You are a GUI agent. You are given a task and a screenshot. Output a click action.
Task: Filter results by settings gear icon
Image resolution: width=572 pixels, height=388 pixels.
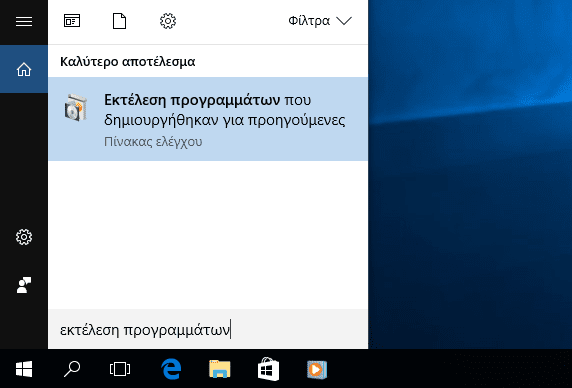pos(168,21)
